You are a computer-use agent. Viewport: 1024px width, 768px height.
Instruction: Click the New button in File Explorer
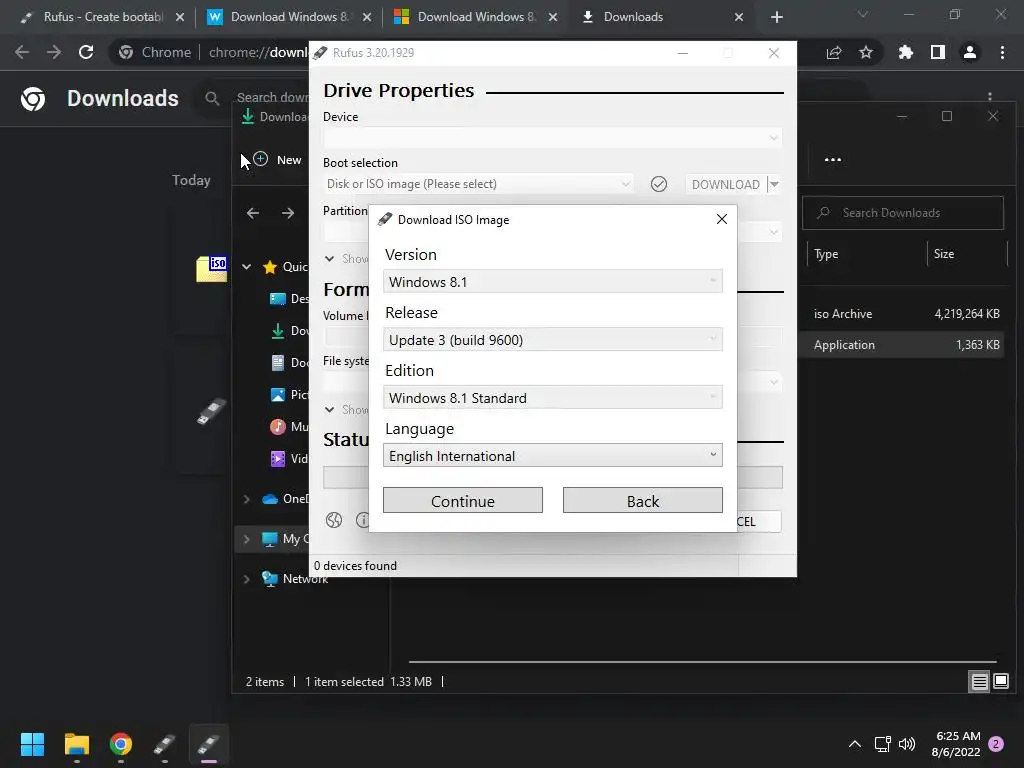[x=278, y=159]
